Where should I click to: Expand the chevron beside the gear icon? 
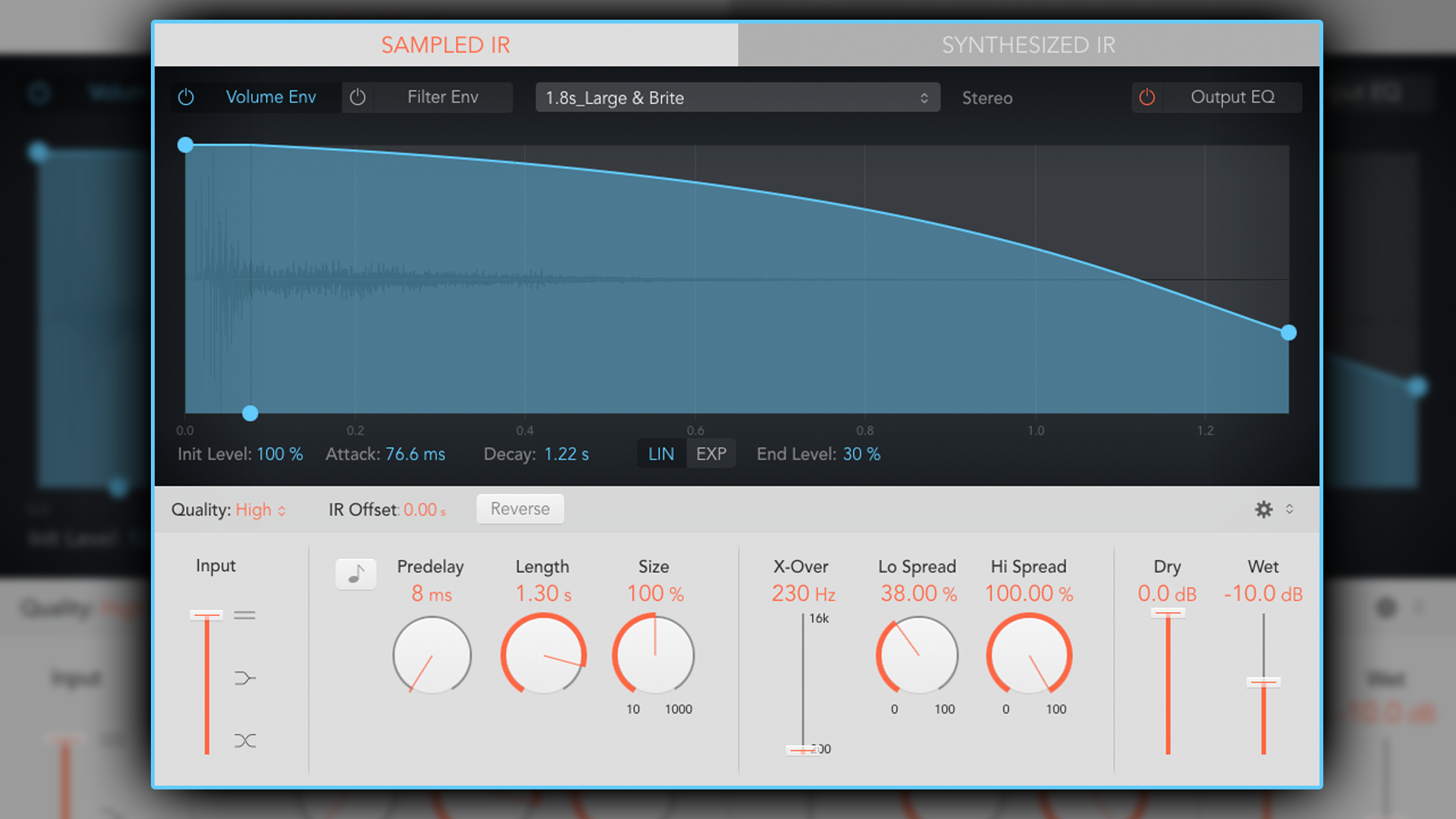point(1289,509)
